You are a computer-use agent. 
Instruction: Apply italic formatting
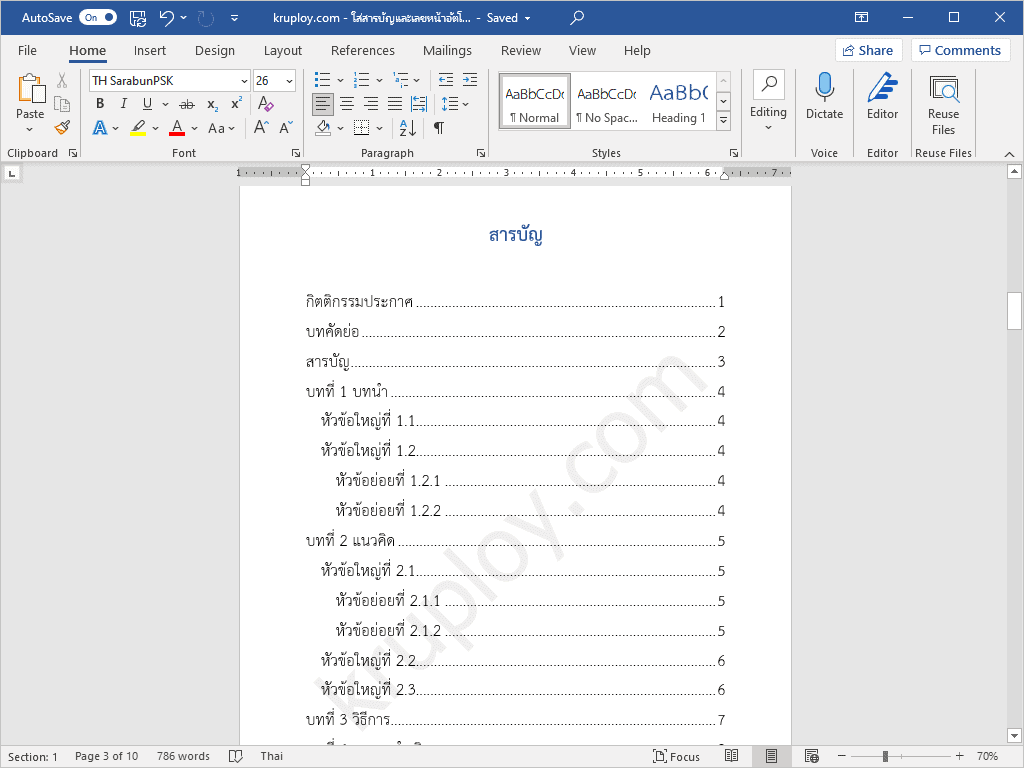point(122,103)
